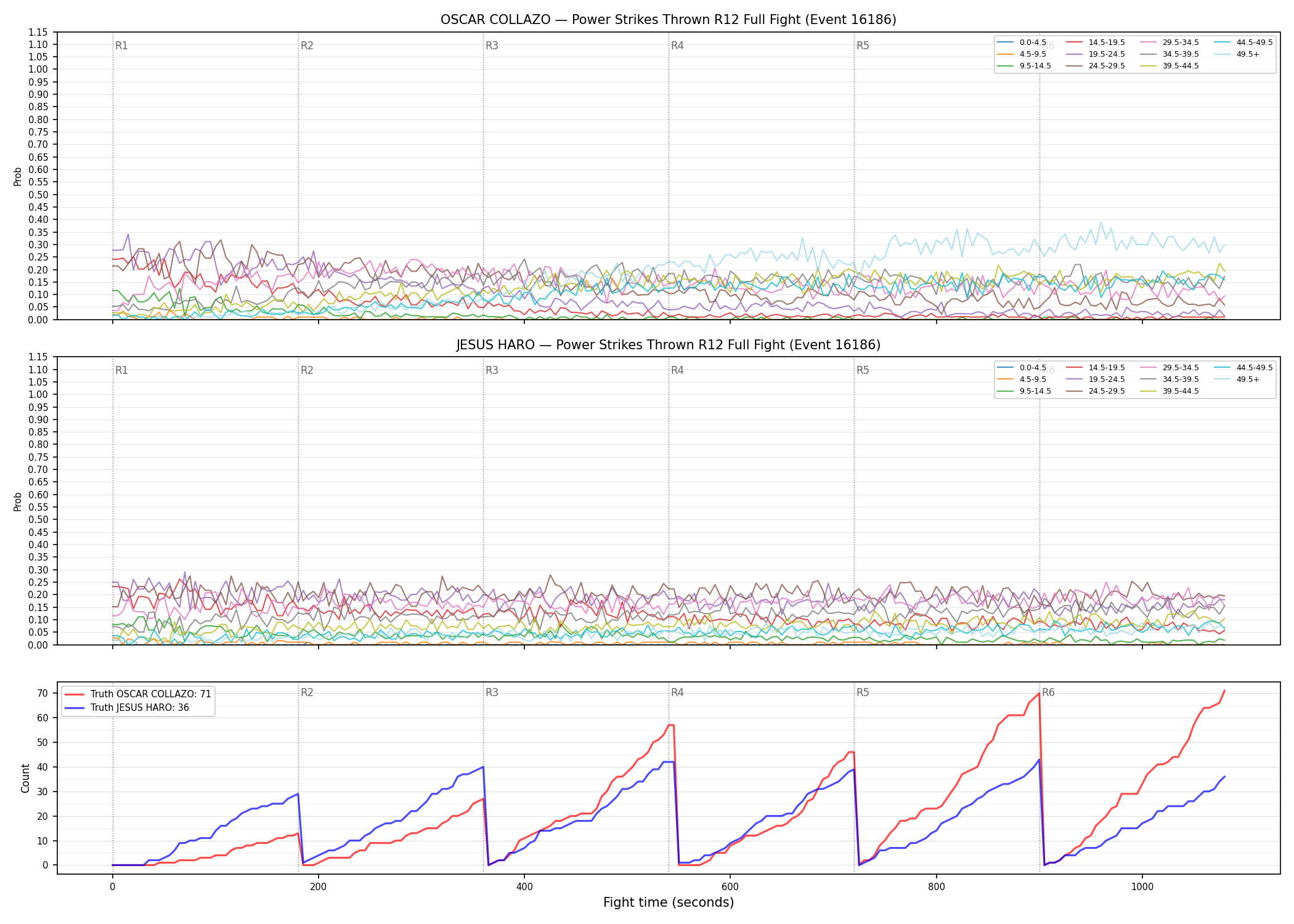Click the 'Prob' label of Haro chart
Screen dimensions: 1294x924
[x=18, y=501]
